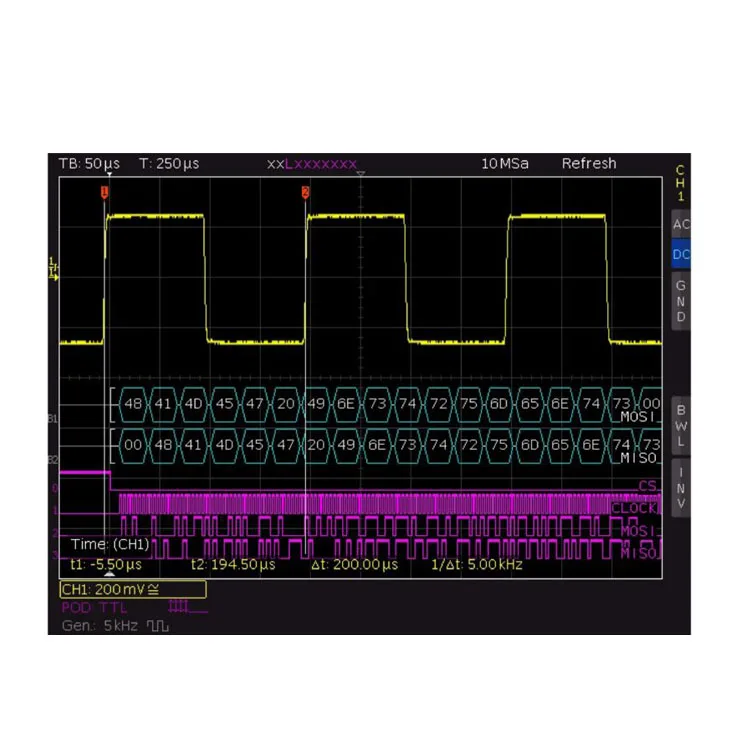The width and height of the screenshot is (750, 750).
Task: Click the Time: (CH1) cursor label
Action: pos(110,544)
